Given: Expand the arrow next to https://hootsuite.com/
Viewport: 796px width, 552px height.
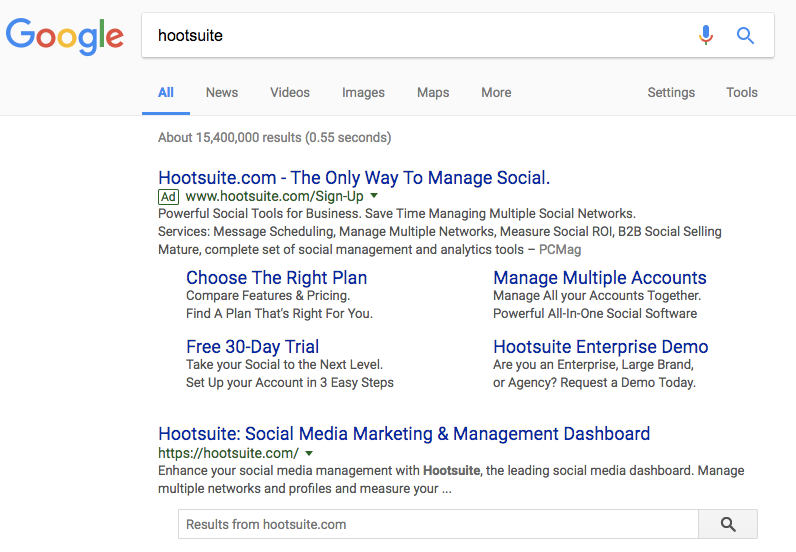Looking at the screenshot, I should click(309, 453).
